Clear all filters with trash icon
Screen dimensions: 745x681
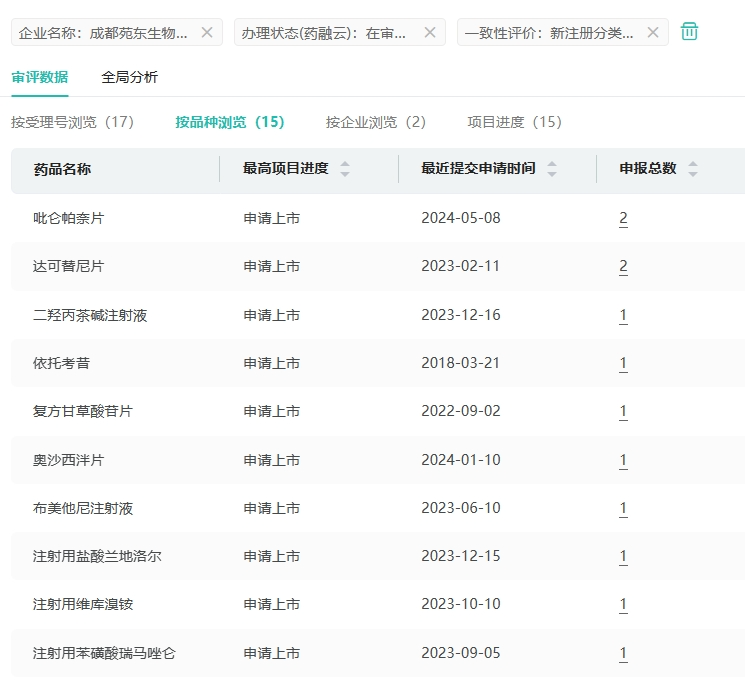[690, 32]
